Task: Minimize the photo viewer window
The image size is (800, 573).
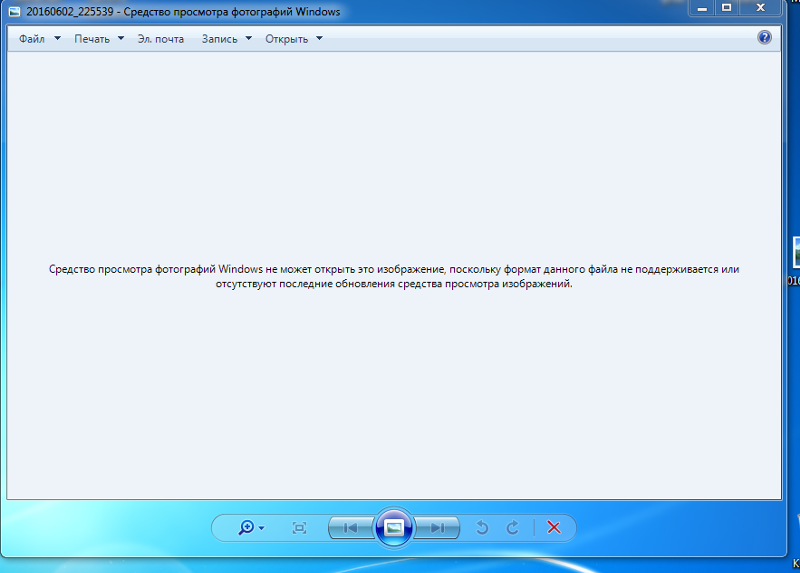Action: pyautogui.click(x=702, y=8)
